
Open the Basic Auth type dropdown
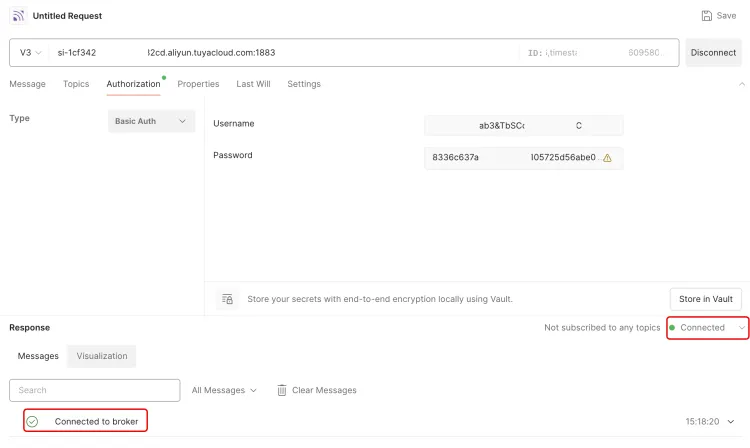[x=151, y=121]
